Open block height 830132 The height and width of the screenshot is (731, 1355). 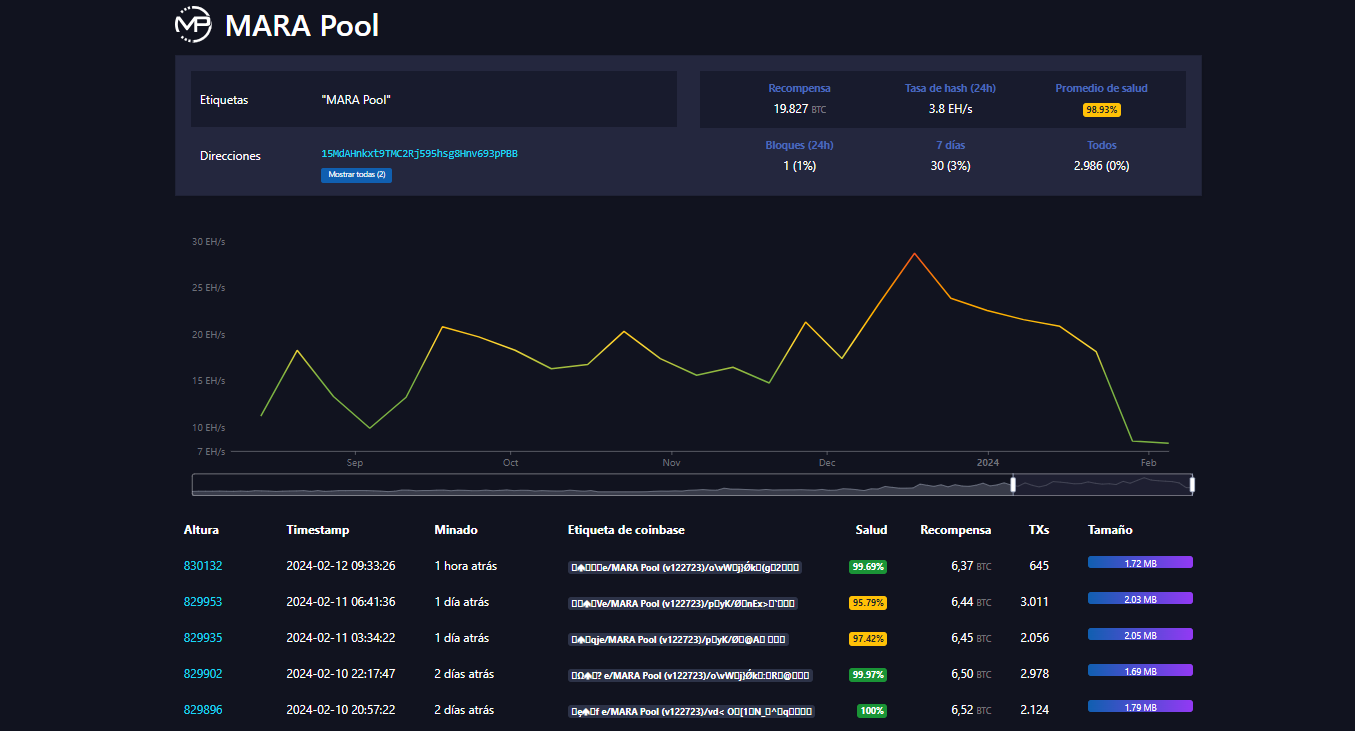click(203, 566)
